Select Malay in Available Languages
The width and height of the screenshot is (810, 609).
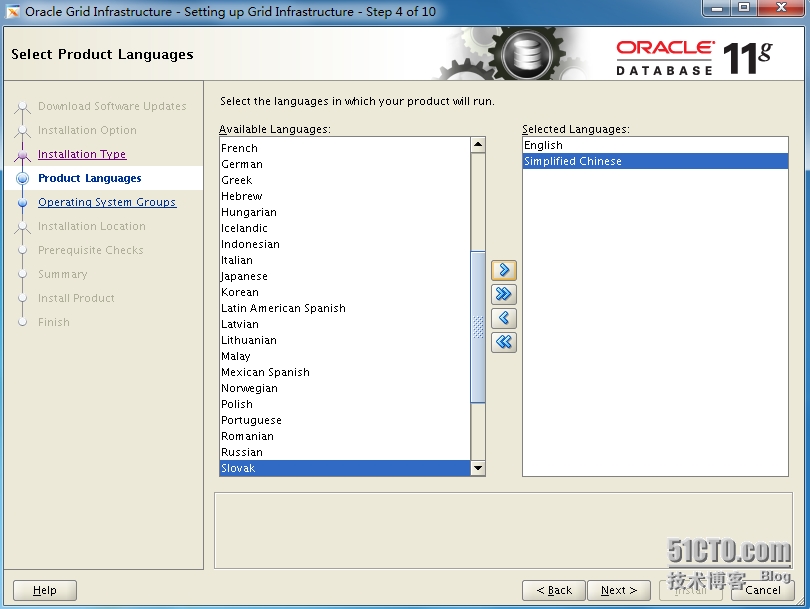click(345, 356)
